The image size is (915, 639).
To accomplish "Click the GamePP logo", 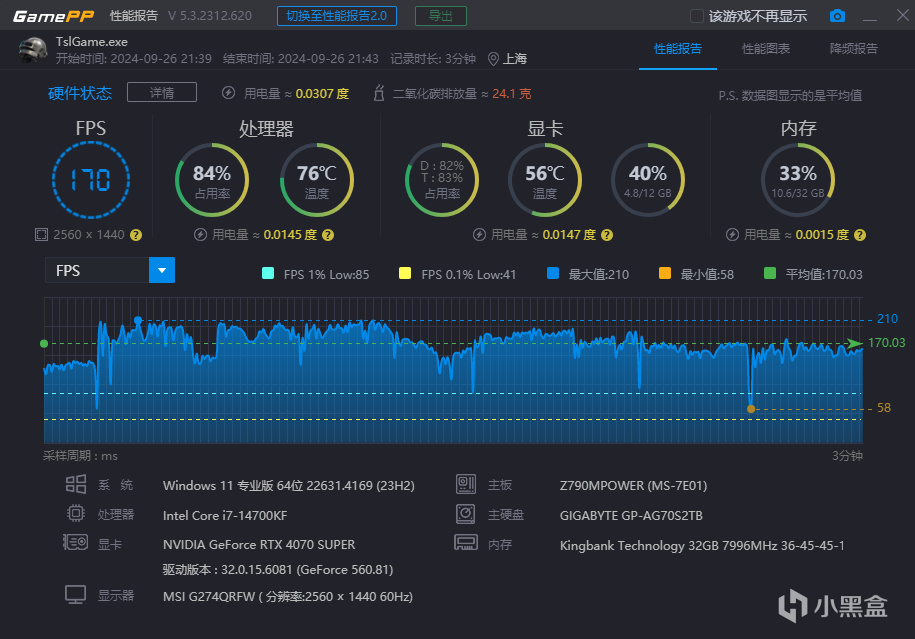I will point(53,16).
